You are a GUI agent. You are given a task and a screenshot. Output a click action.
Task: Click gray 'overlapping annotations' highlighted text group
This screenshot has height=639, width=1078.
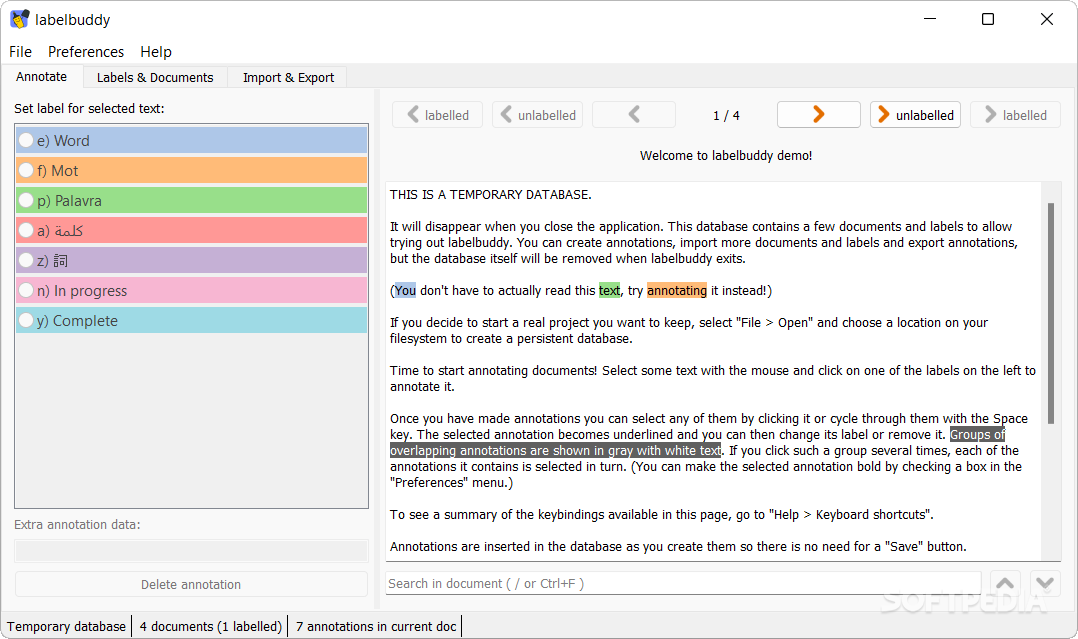[556, 451]
